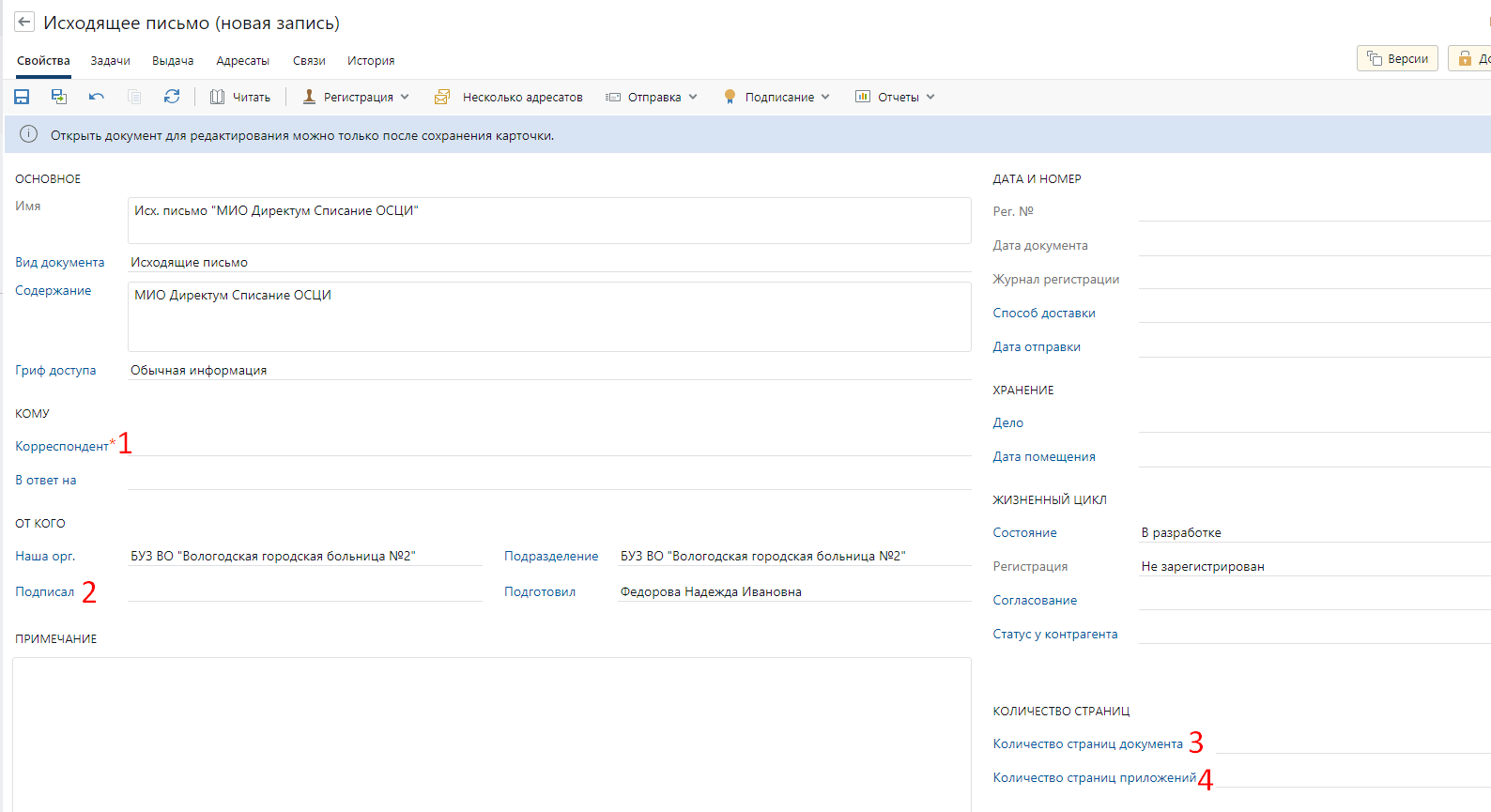1491x812 pixels.
Task: Expand the Подписание dropdown
Action: pos(776,97)
